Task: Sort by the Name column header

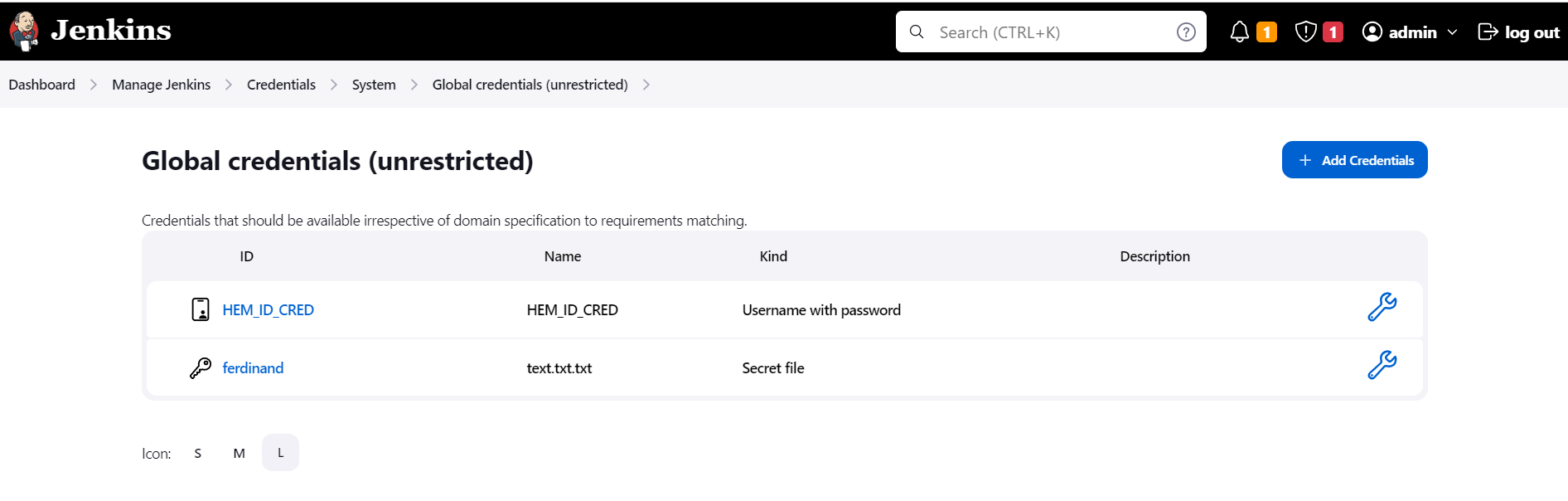Action: pos(562,256)
